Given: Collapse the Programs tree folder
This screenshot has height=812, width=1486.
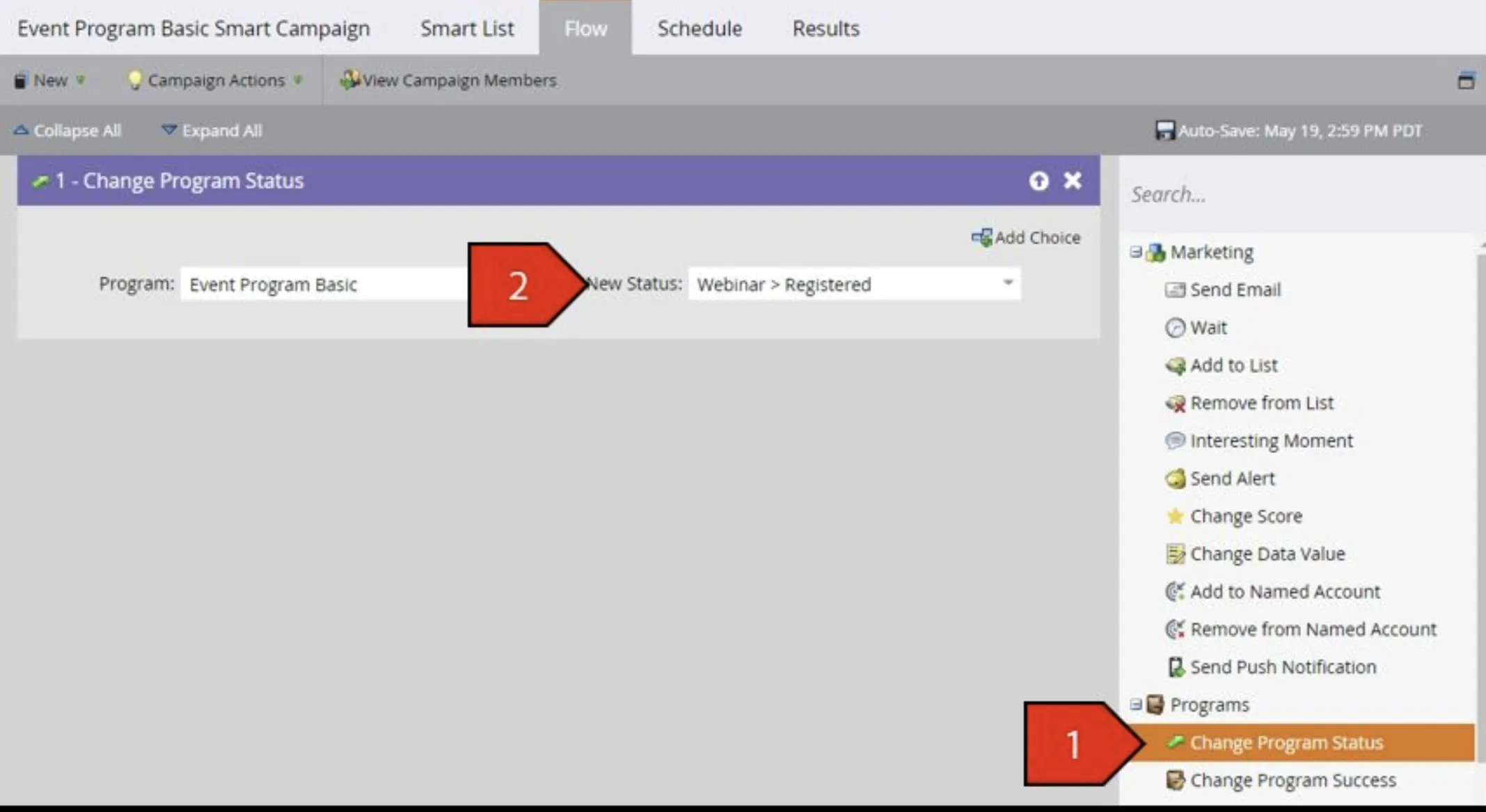Looking at the screenshot, I should coord(1136,704).
